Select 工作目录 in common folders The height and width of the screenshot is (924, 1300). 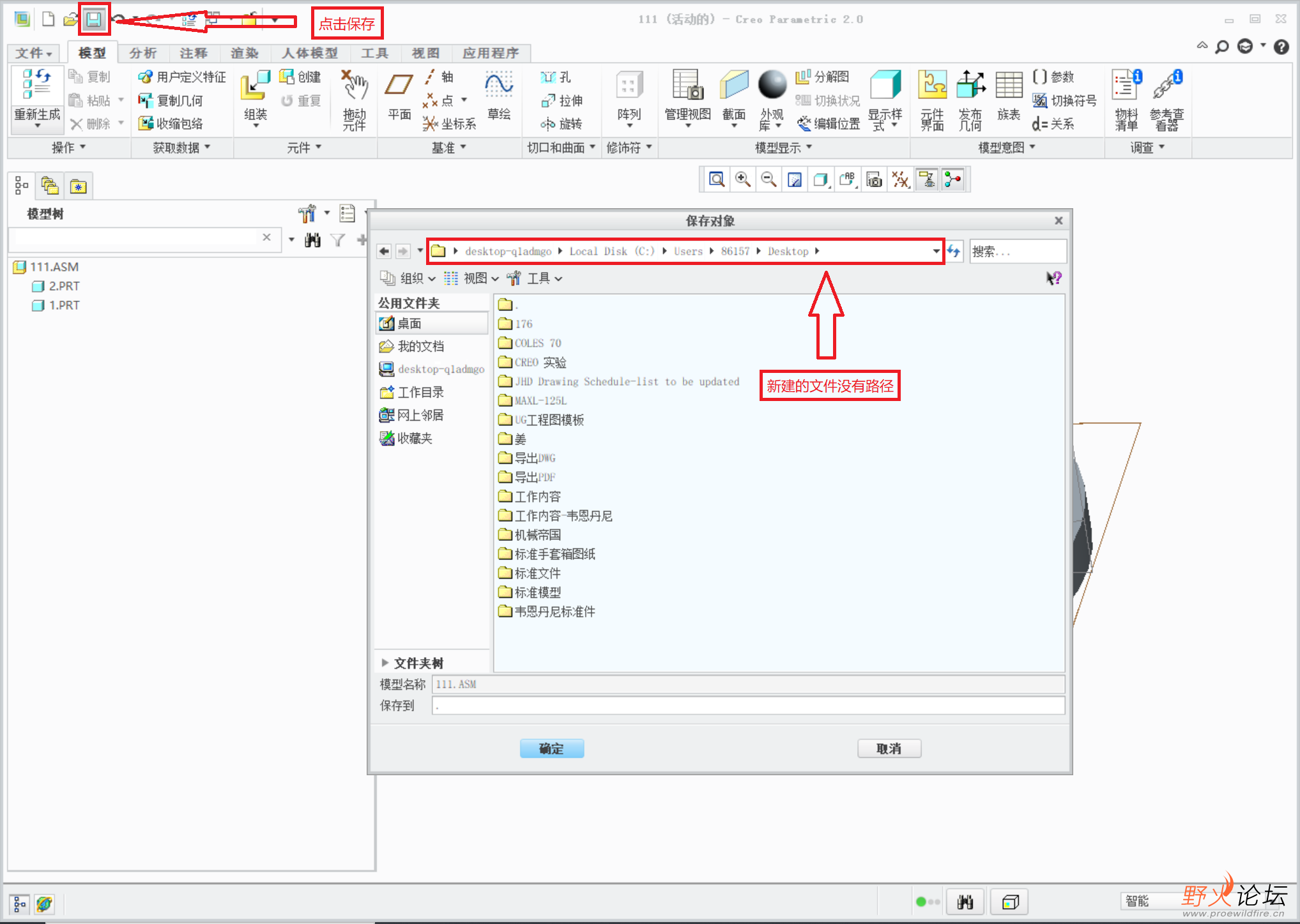(412, 392)
